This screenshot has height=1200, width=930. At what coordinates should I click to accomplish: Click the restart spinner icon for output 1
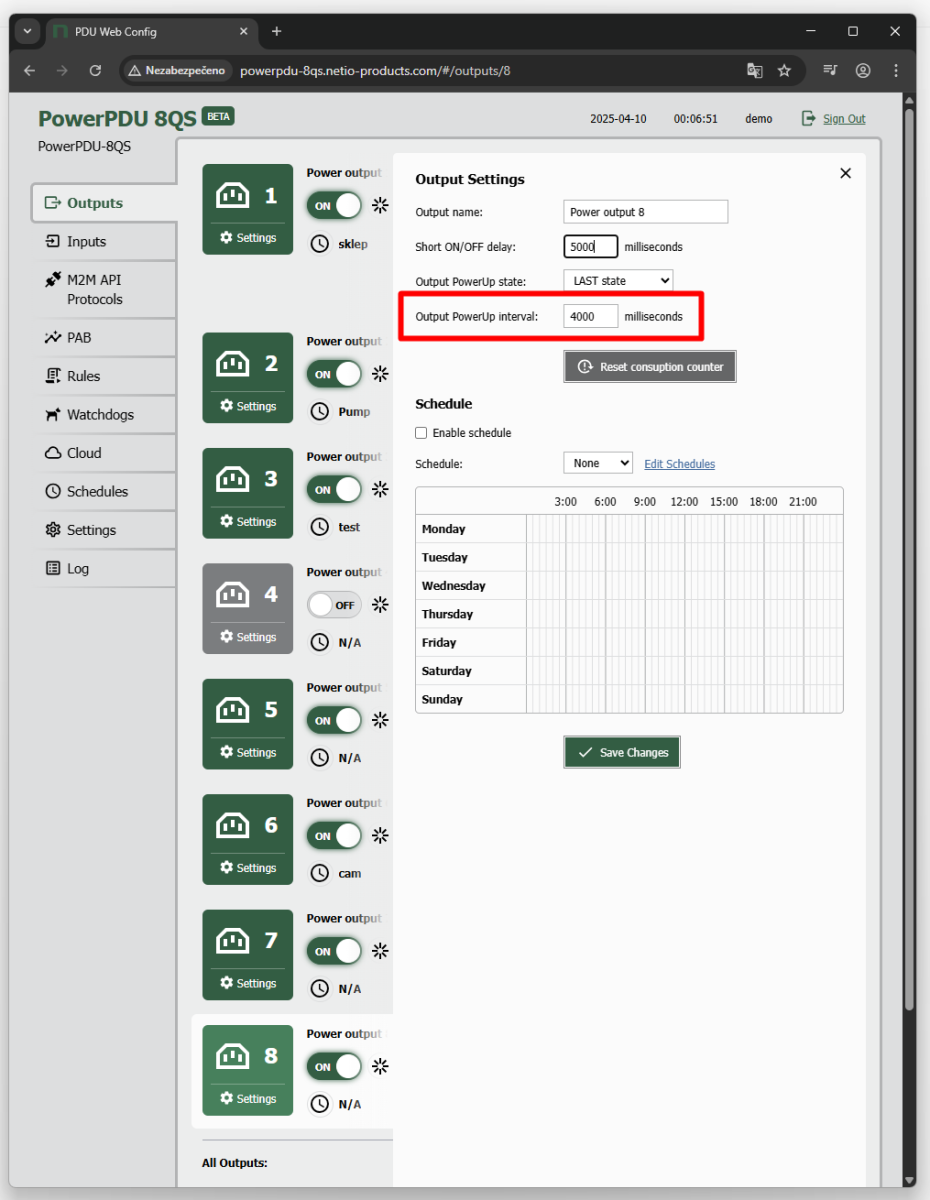pos(380,205)
